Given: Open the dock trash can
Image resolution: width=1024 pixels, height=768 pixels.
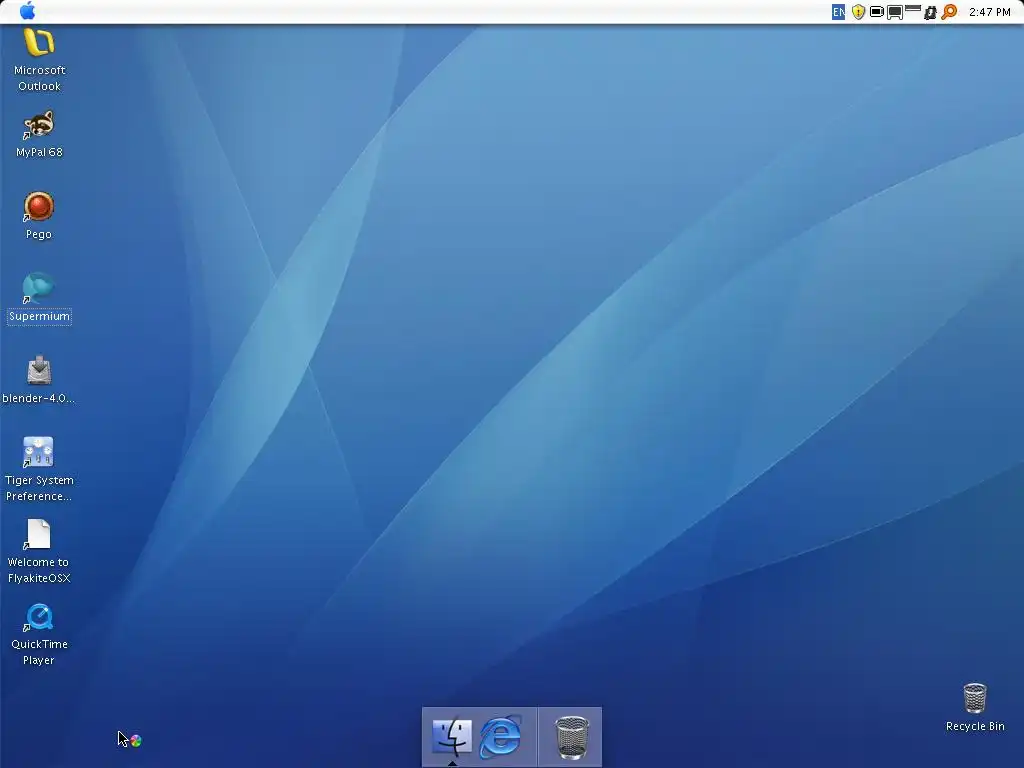Looking at the screenshot, I should 571,738.
